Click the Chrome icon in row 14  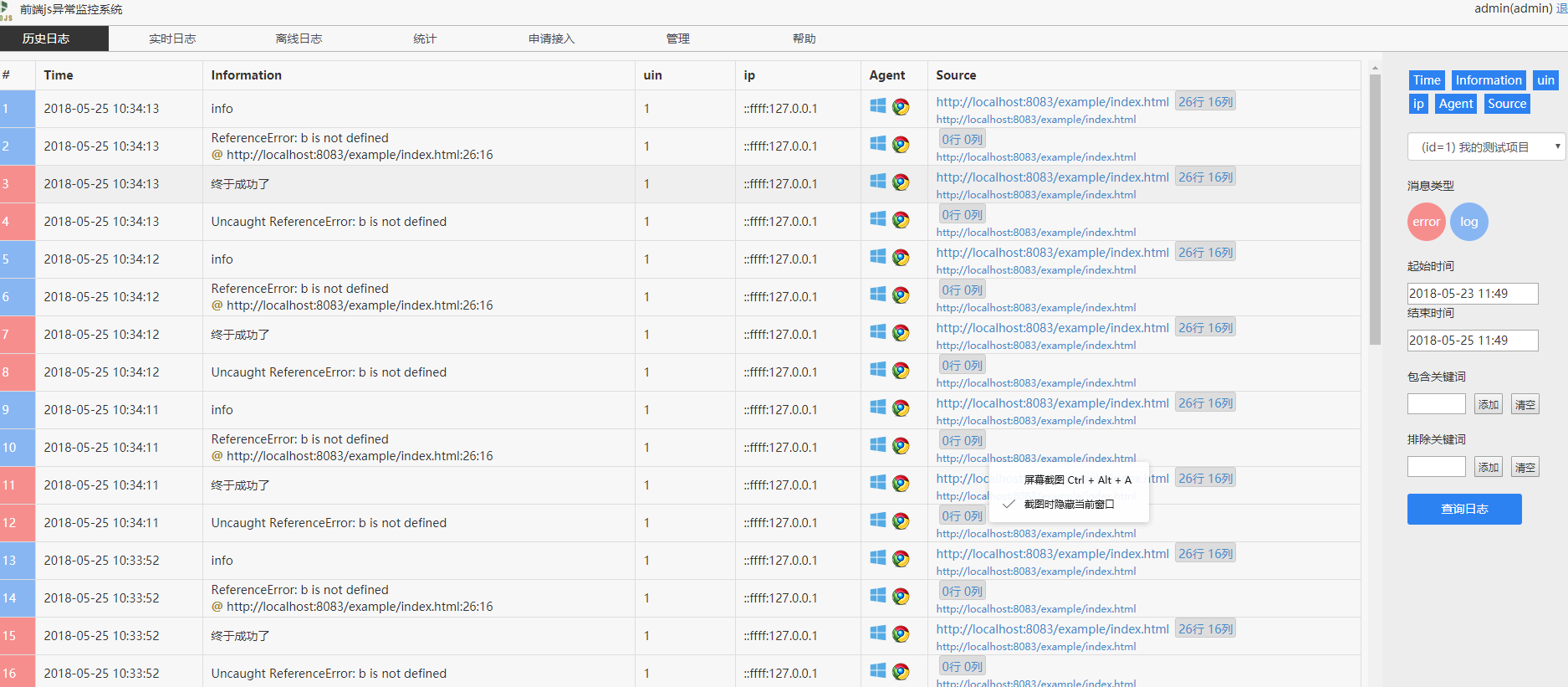tap(901, 596)
